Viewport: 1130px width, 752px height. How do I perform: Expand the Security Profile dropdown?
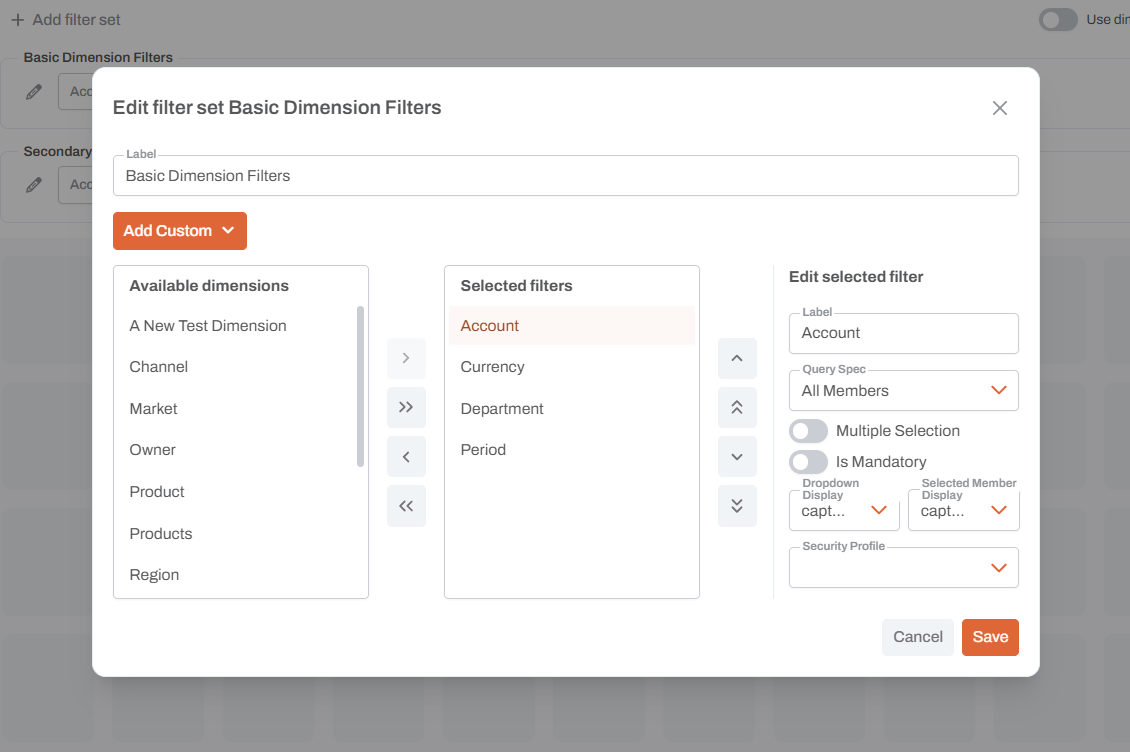[x=903, y=568]
